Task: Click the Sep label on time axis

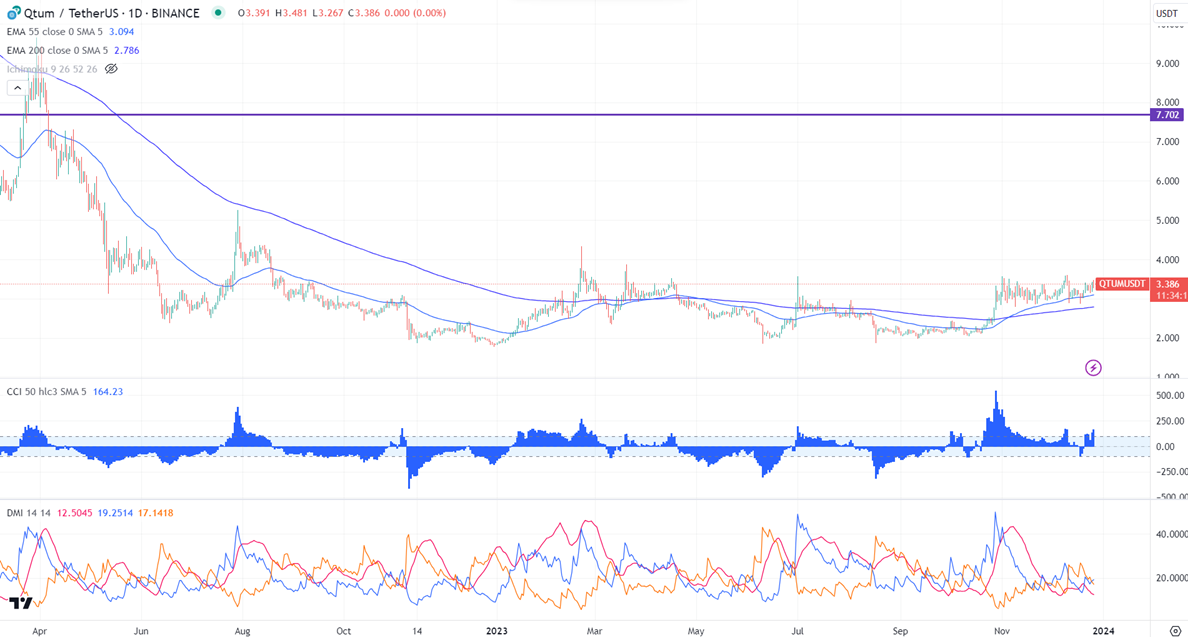Action: [x=900, y=630]
